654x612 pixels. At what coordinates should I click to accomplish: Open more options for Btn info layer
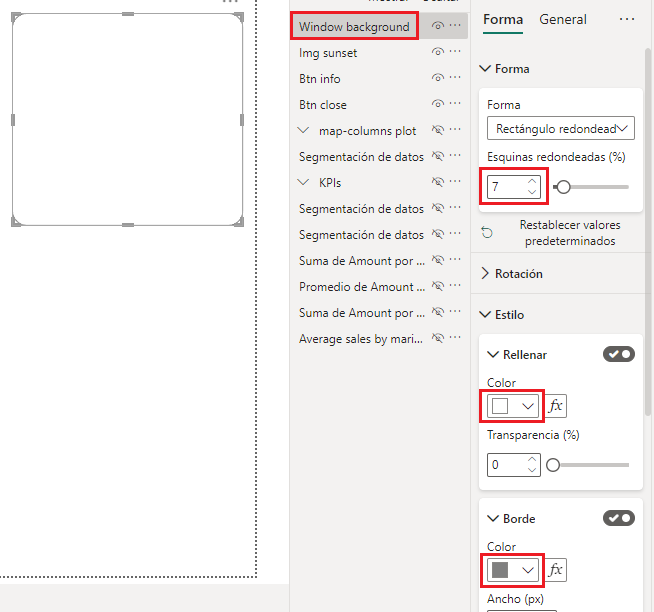tap(456, 78)
